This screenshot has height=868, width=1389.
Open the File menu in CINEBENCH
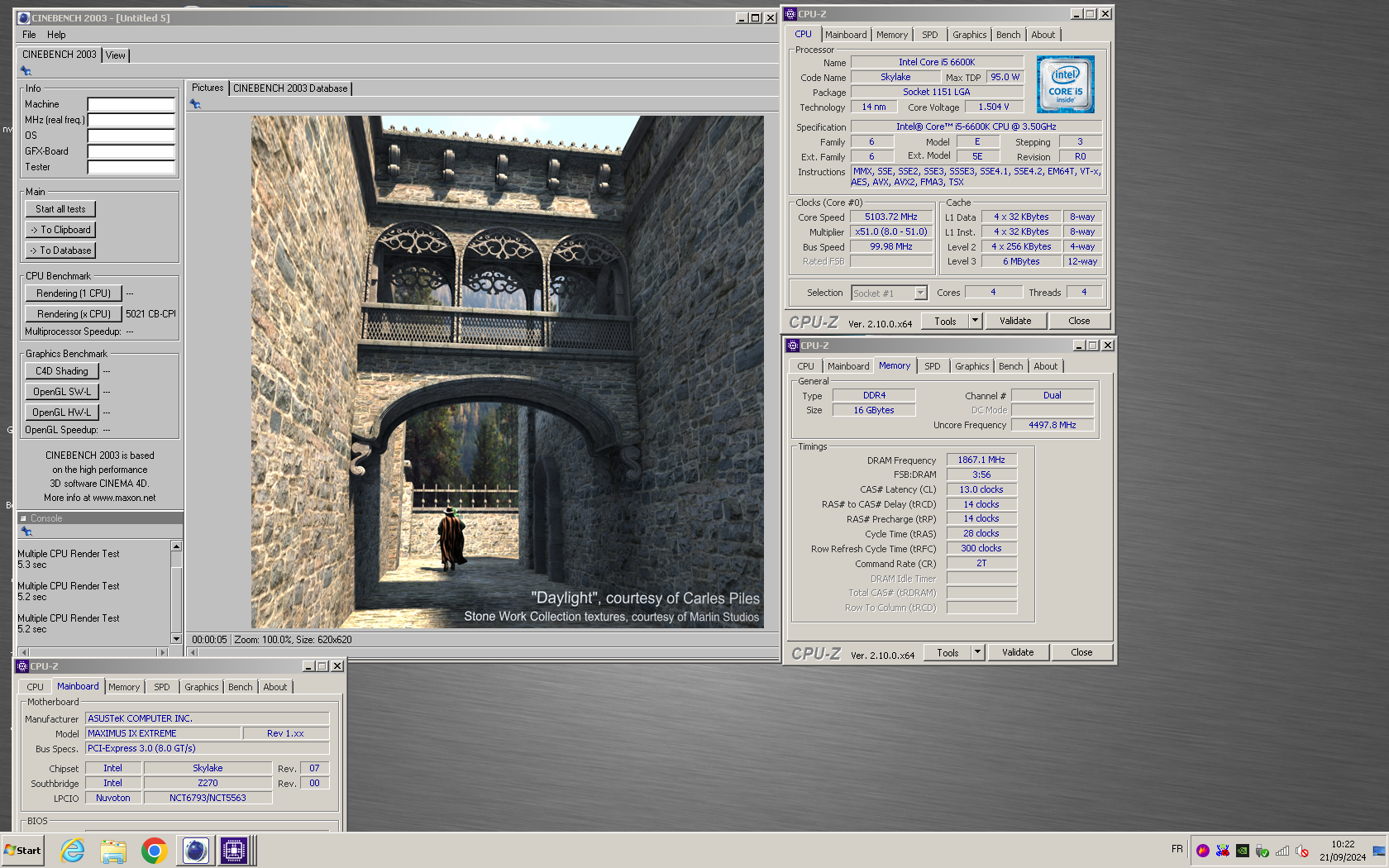point(29,35)
